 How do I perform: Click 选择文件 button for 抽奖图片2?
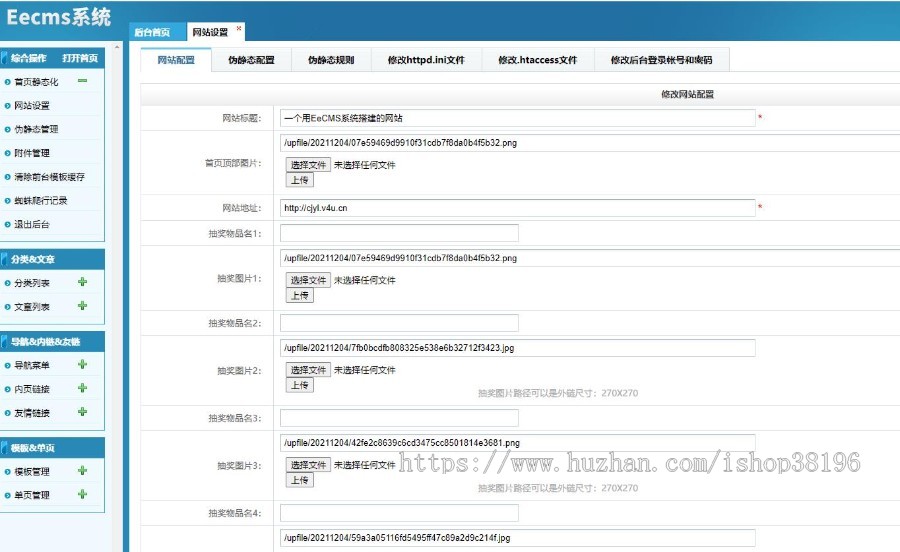308,370
